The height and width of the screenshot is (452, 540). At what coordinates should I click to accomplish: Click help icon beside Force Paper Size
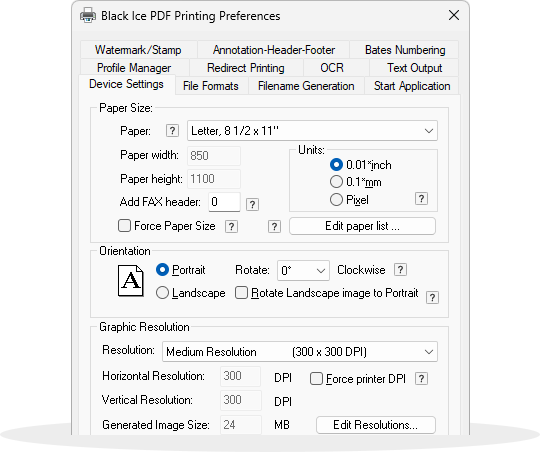tap(231, 226)
